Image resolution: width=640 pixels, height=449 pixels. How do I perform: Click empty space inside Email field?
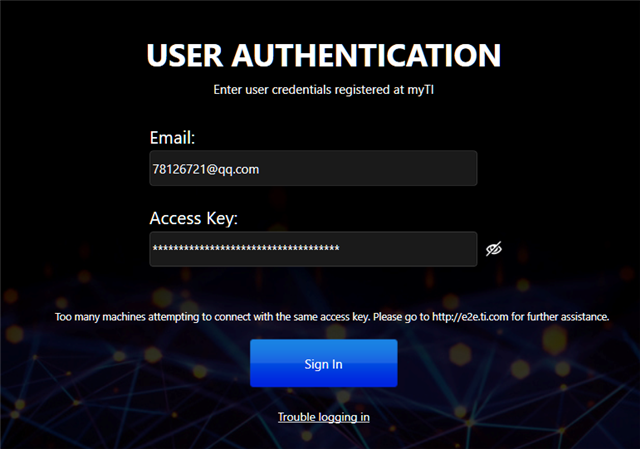(367, 168)
